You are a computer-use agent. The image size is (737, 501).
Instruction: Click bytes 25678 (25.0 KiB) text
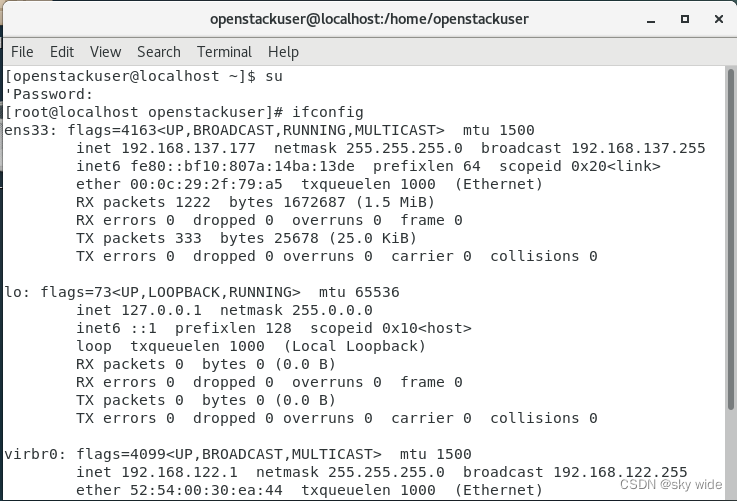pyautogui.click(x=318, y=238)
